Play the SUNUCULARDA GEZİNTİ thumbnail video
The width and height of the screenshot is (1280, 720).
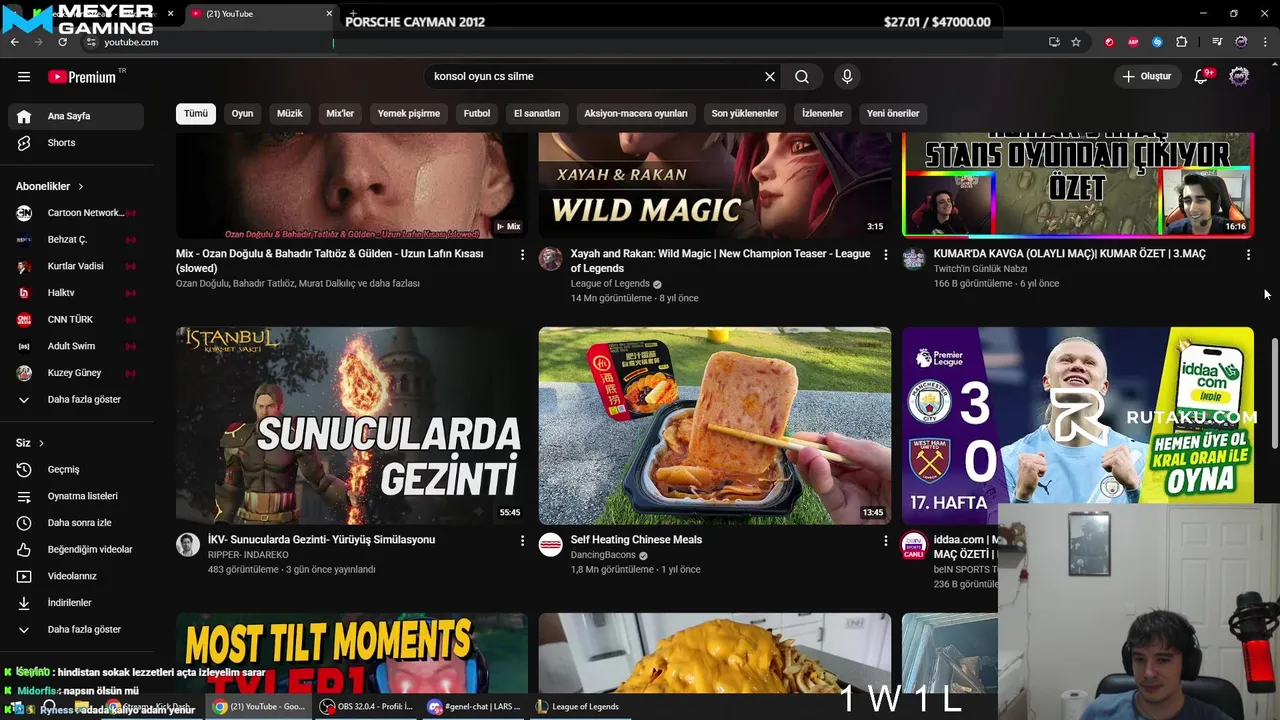coord(351,426)
